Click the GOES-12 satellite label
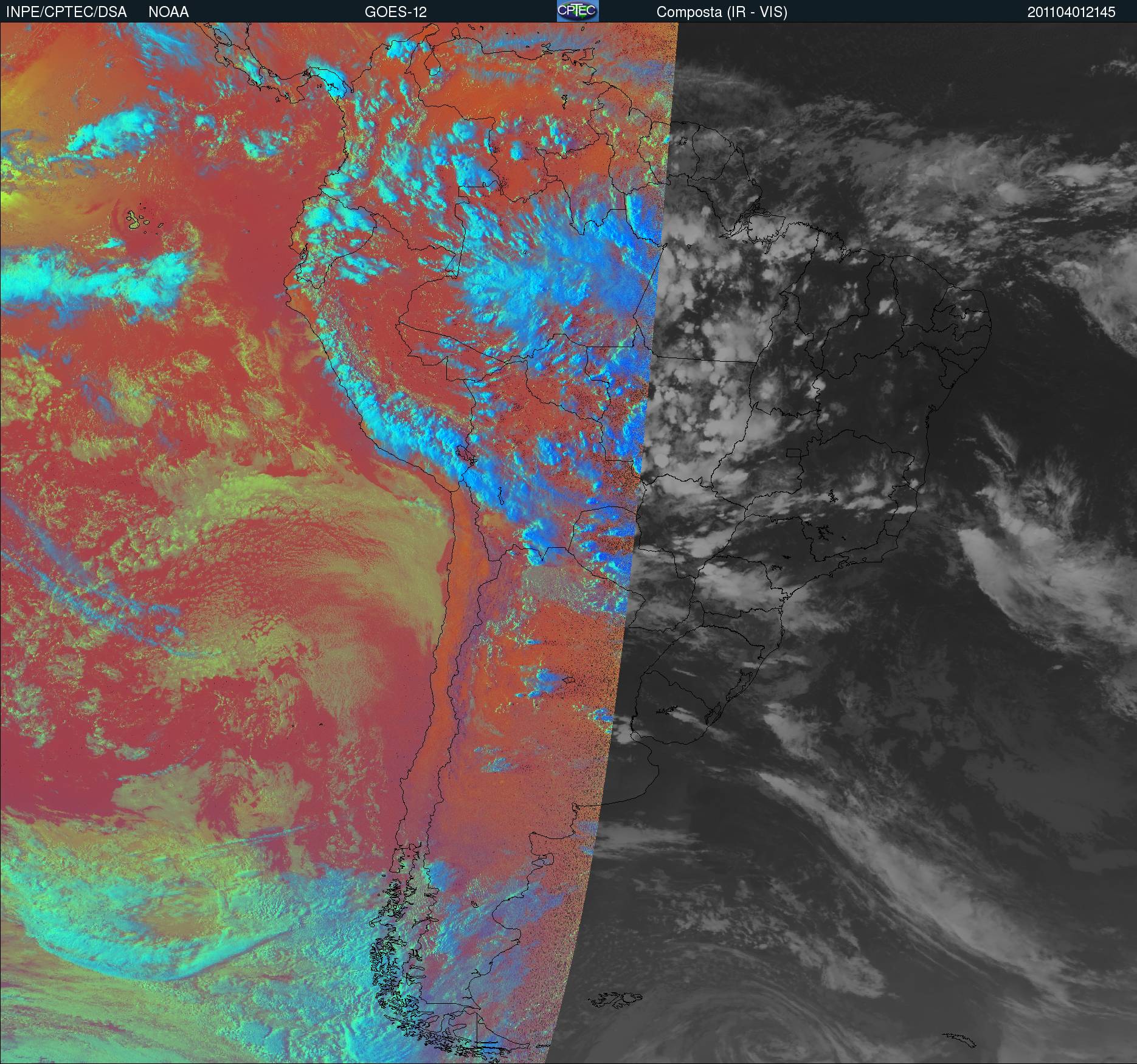This screenshot has height=1064, width=1137. pos(396,12)
